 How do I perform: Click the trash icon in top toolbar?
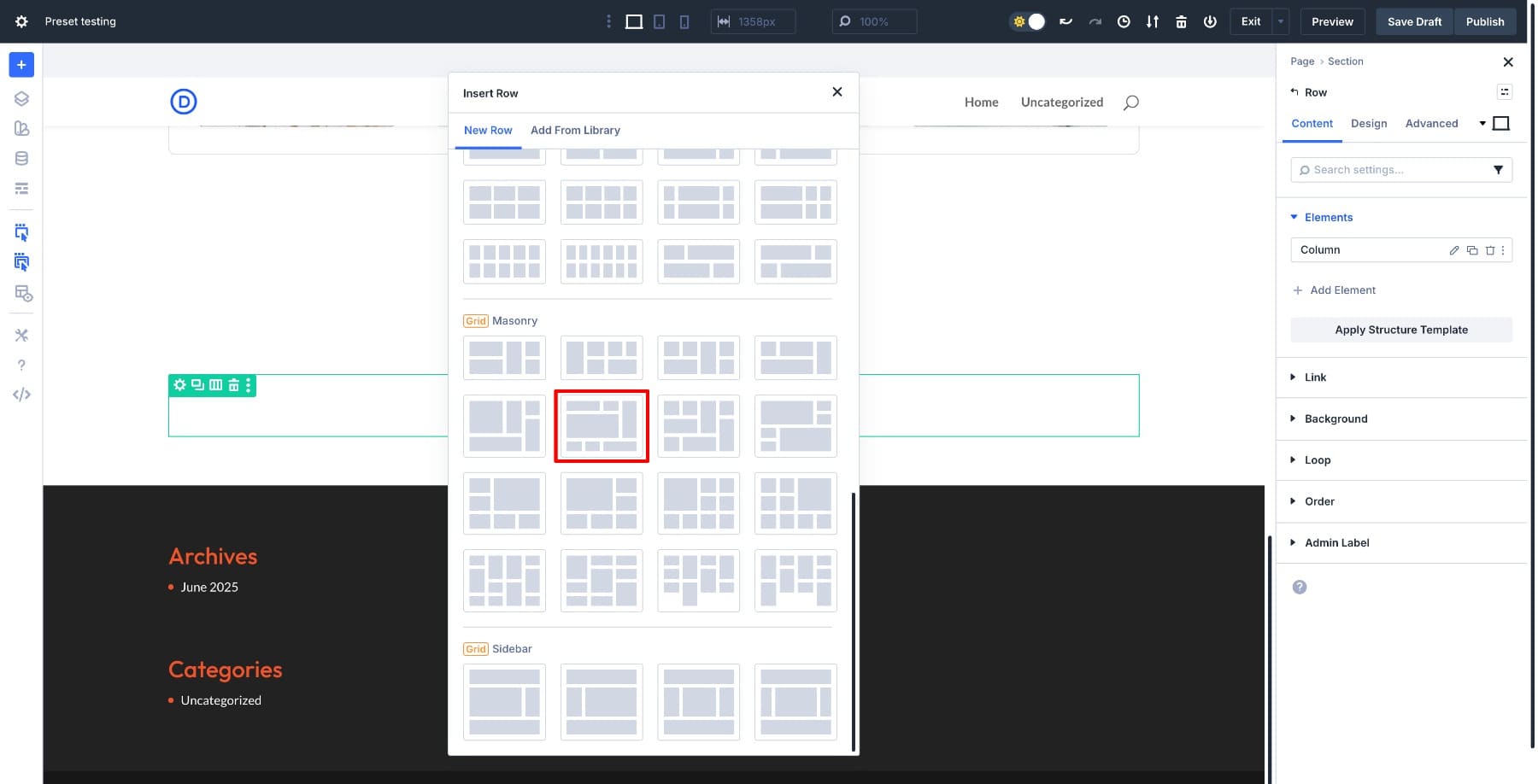(x=1181, y=21)
